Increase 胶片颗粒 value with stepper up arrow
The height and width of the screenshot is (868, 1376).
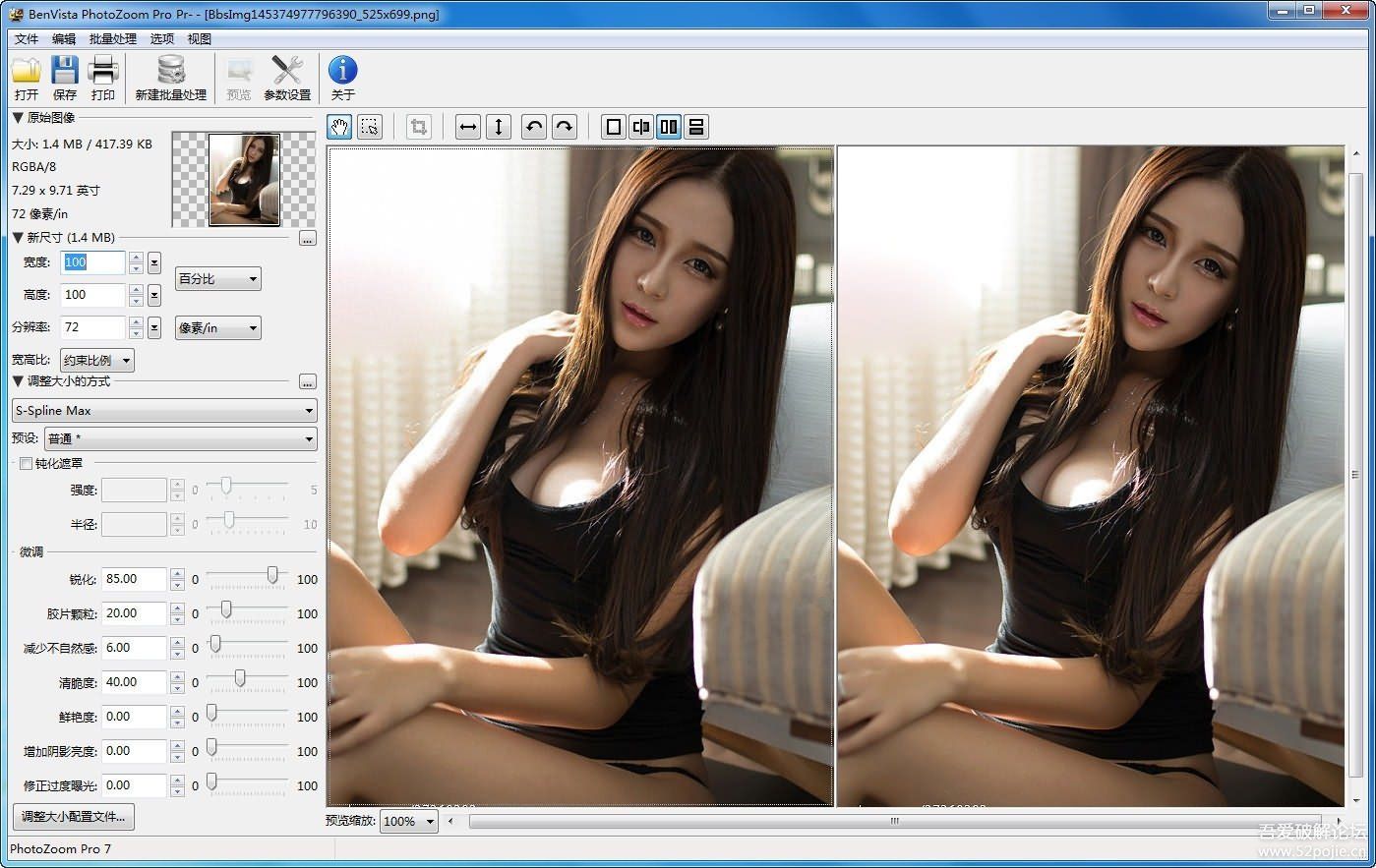177,608
